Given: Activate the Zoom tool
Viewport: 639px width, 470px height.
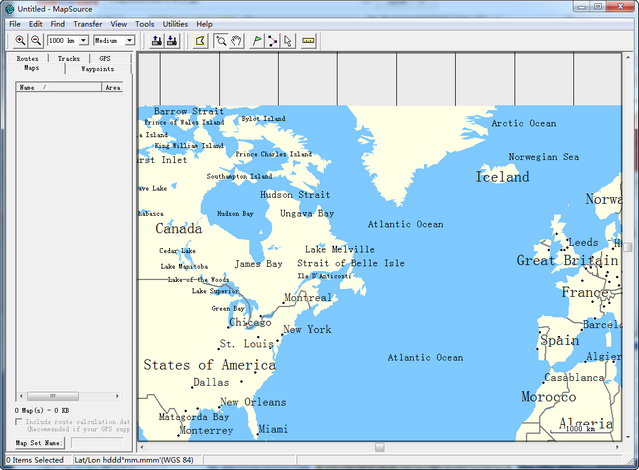Looking at the screenshot, I should click(x=221, y=41).
